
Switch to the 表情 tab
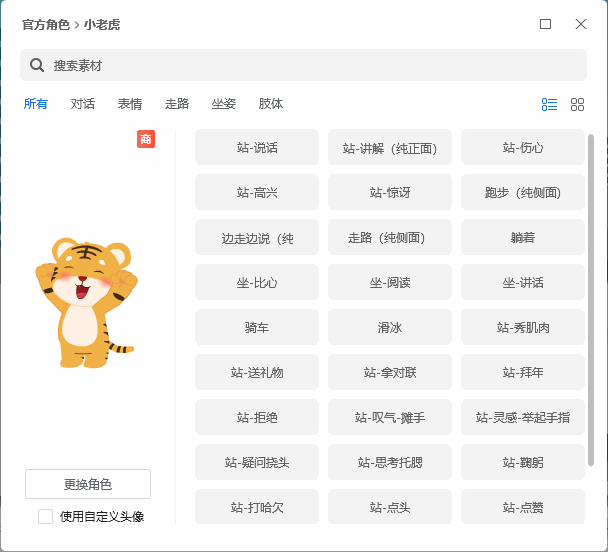click(130, 104)
